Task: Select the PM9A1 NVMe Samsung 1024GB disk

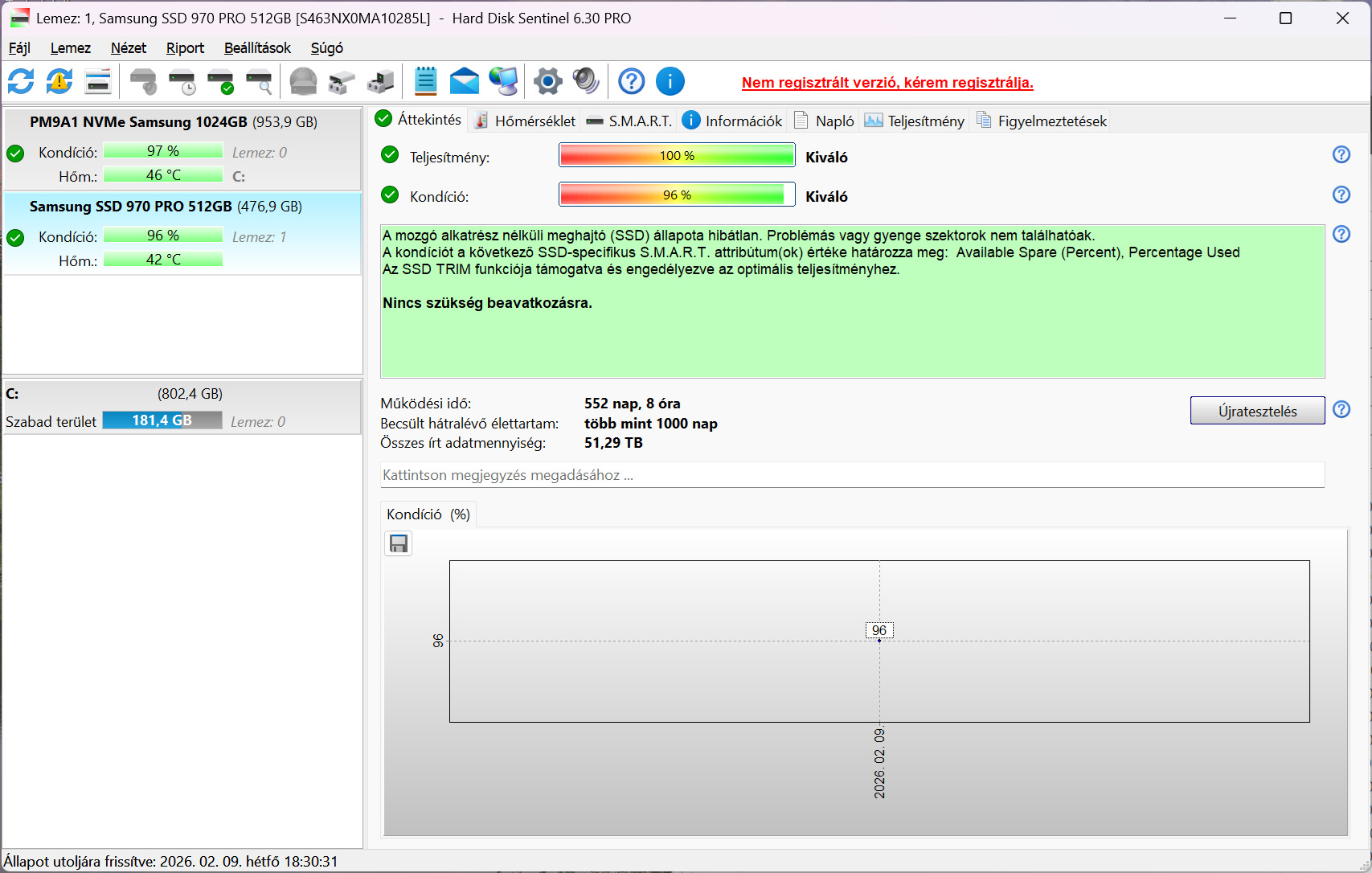Action: pyautogui.click(x=182, y=149)
